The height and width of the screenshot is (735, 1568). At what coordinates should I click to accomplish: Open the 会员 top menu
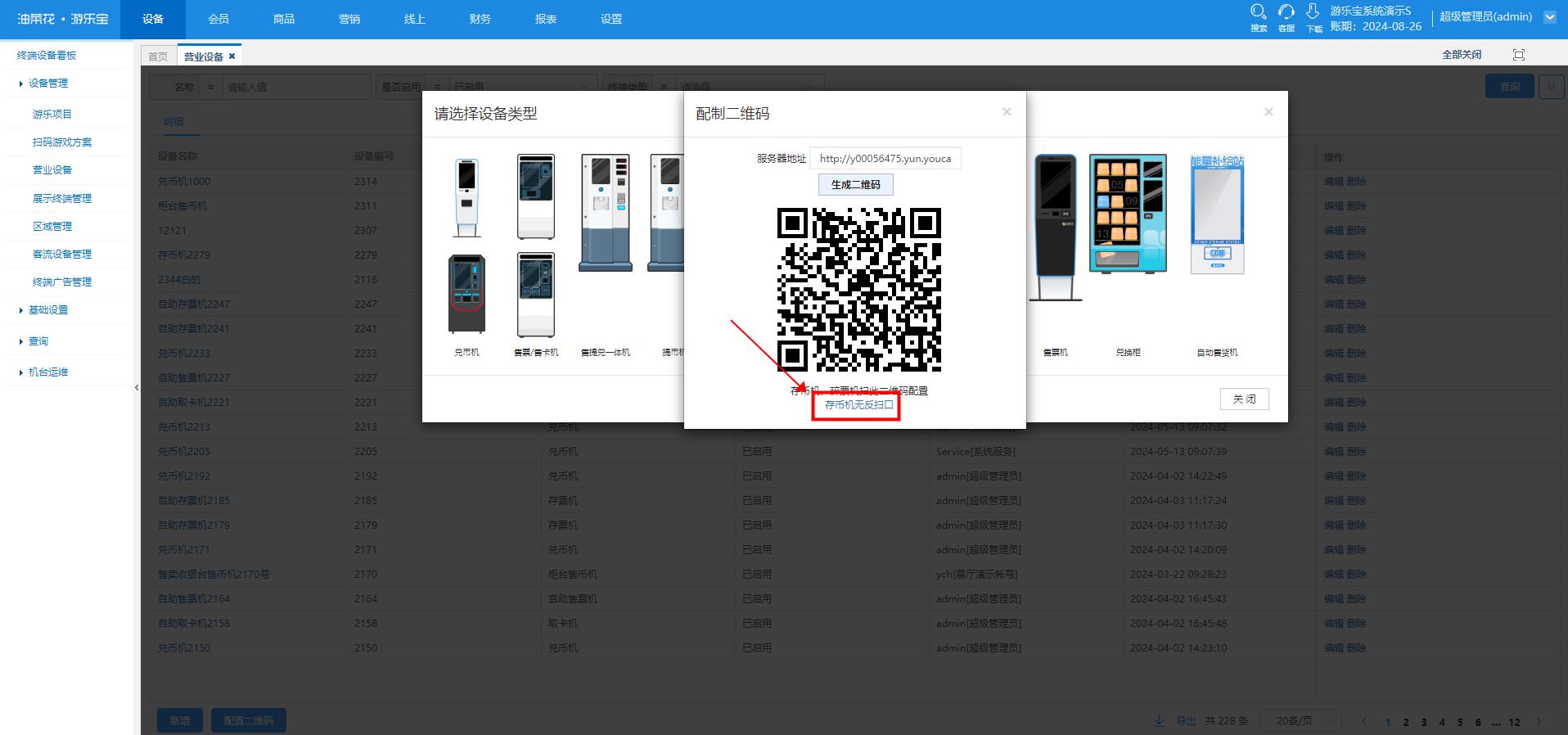click(219, 19)
